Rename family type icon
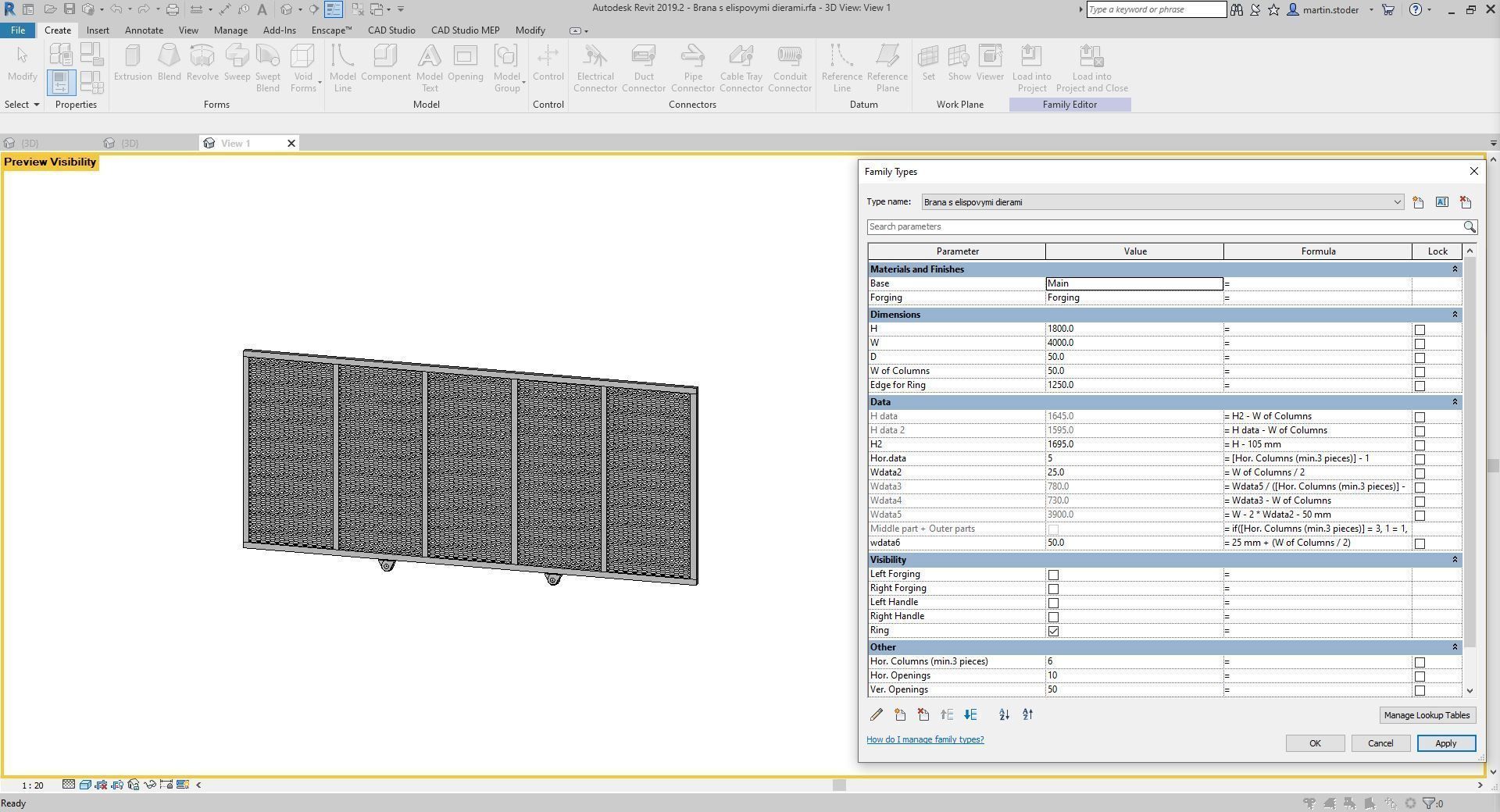 point(1442,202)
